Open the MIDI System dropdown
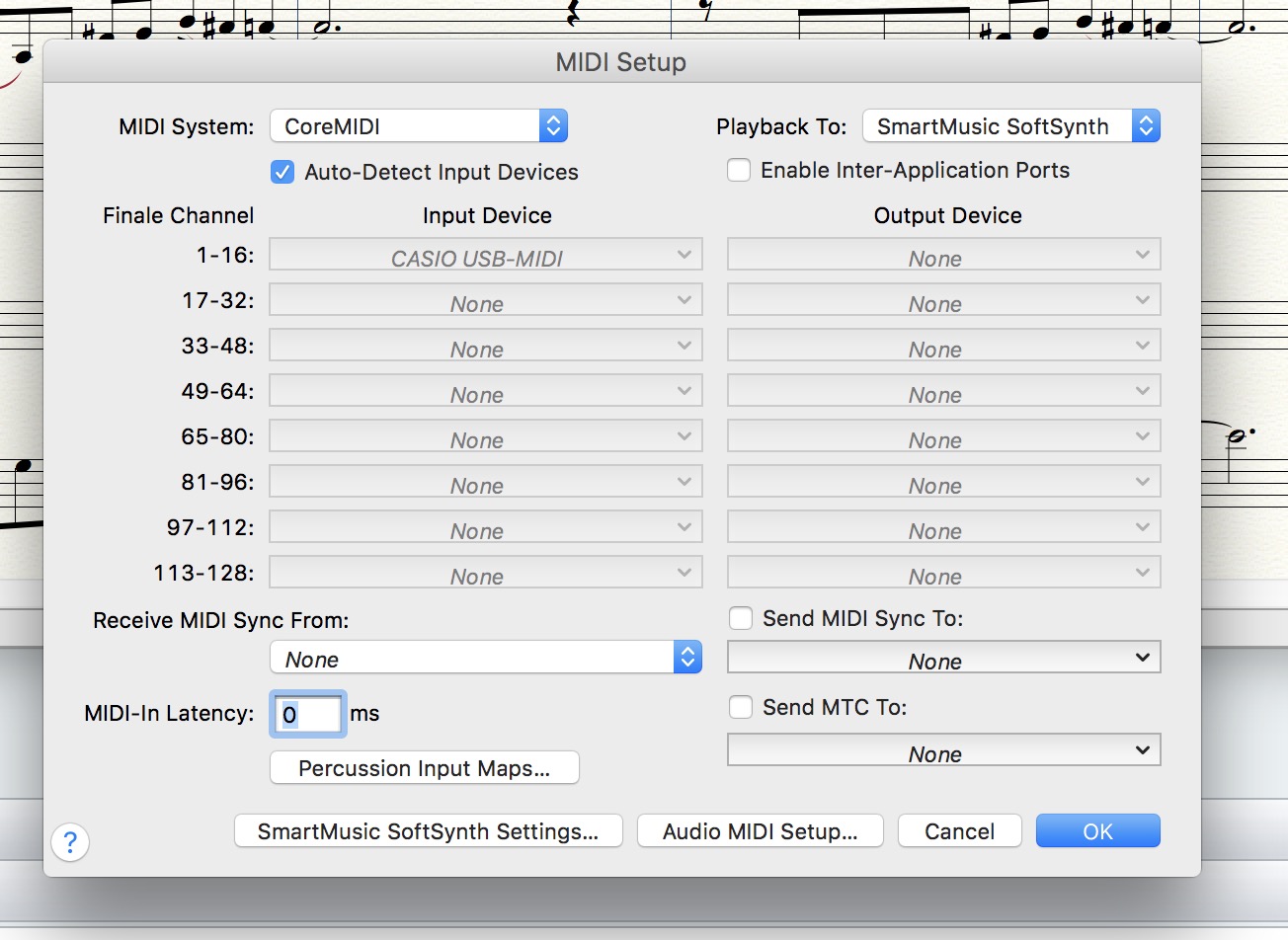The height and width of the screenshot is (940, 1288). 419,126
